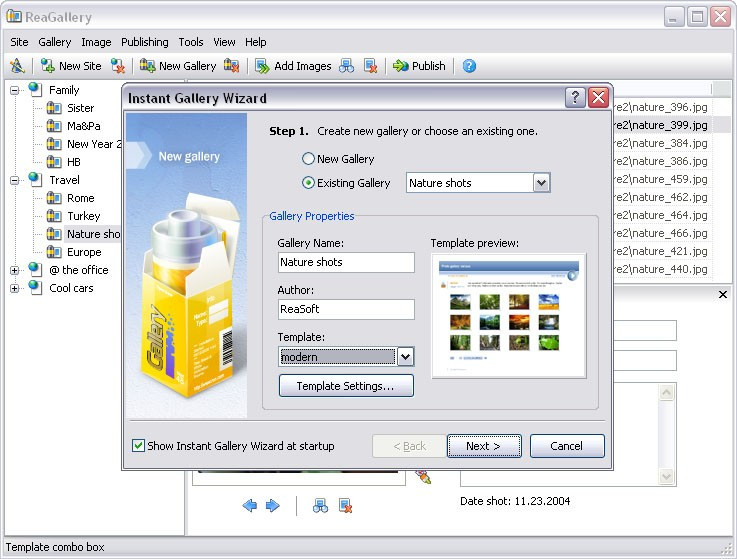The height and width of the screenshot is (559, 737).
Task: Click the find images binoculars toolbar icon
Action: click(346, 66)
